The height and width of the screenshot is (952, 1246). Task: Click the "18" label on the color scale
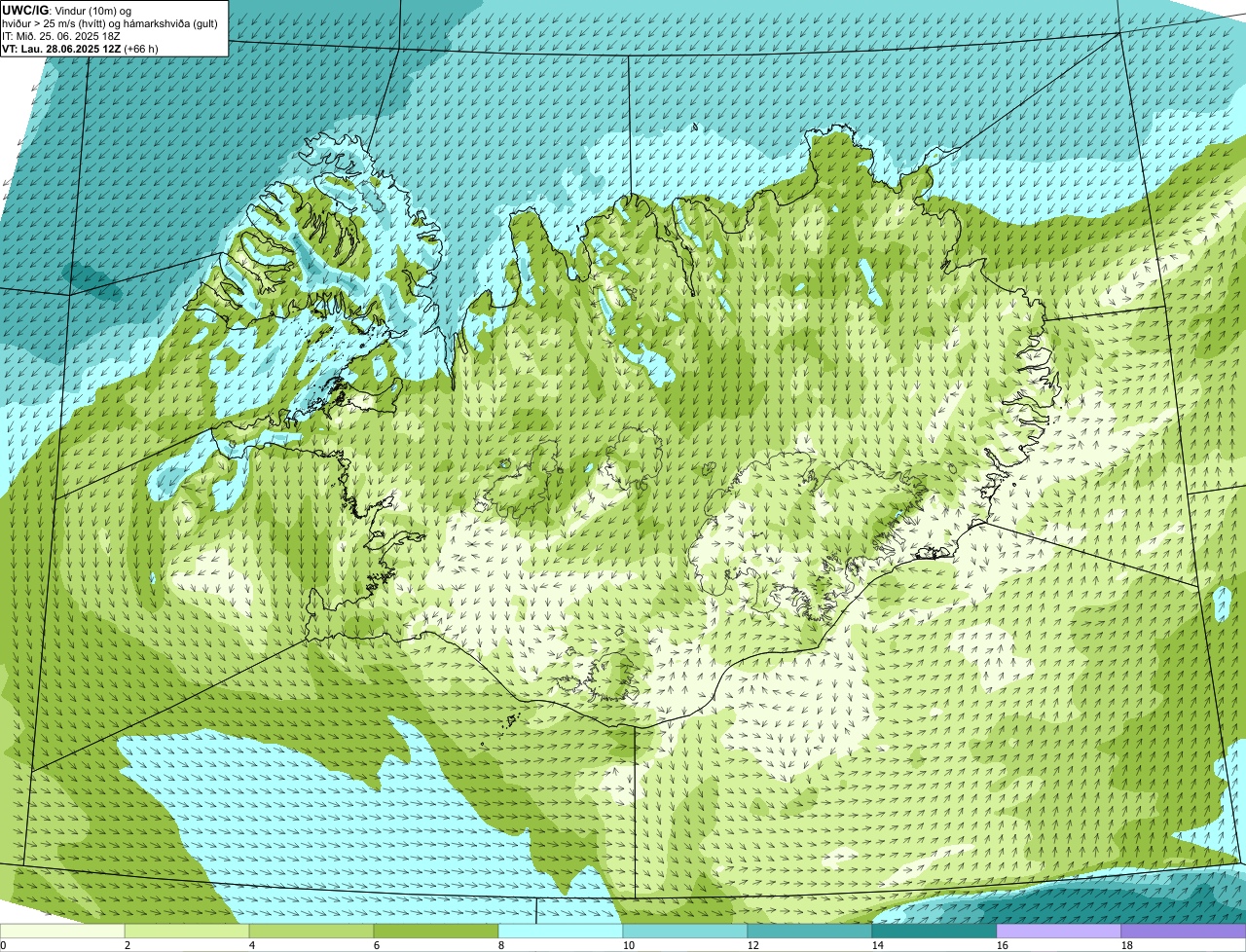pos(1127,945)
